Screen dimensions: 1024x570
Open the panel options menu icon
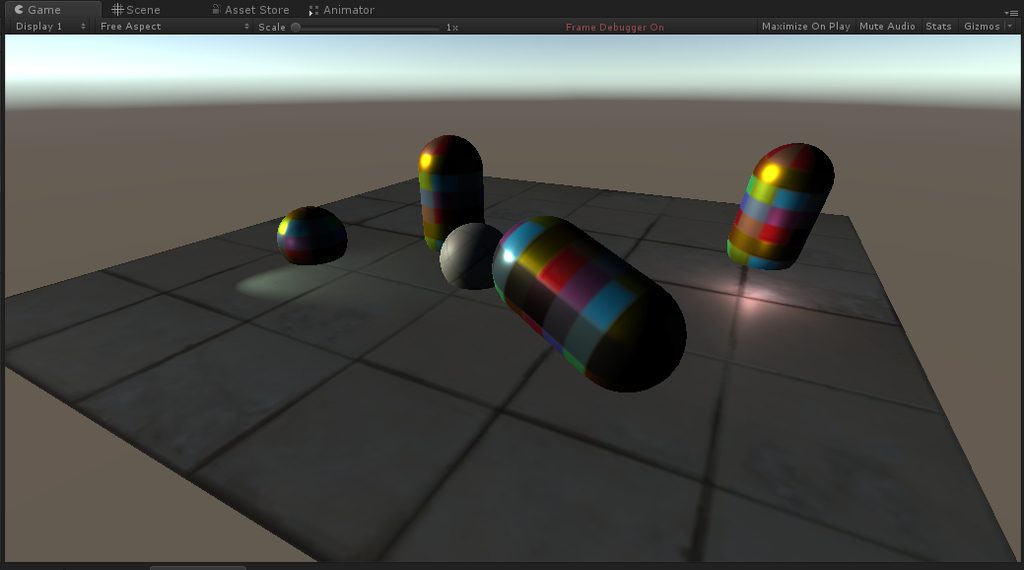(x=1011, y=12)
